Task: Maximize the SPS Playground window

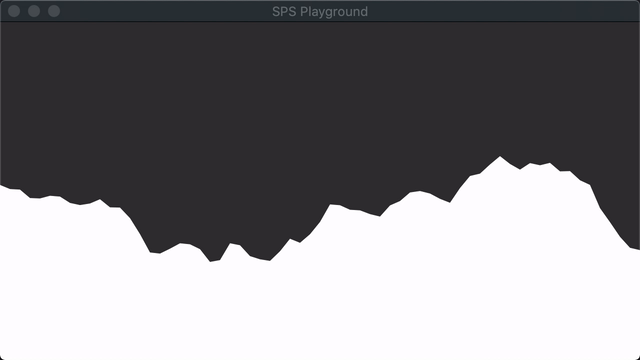Action: 54,11
